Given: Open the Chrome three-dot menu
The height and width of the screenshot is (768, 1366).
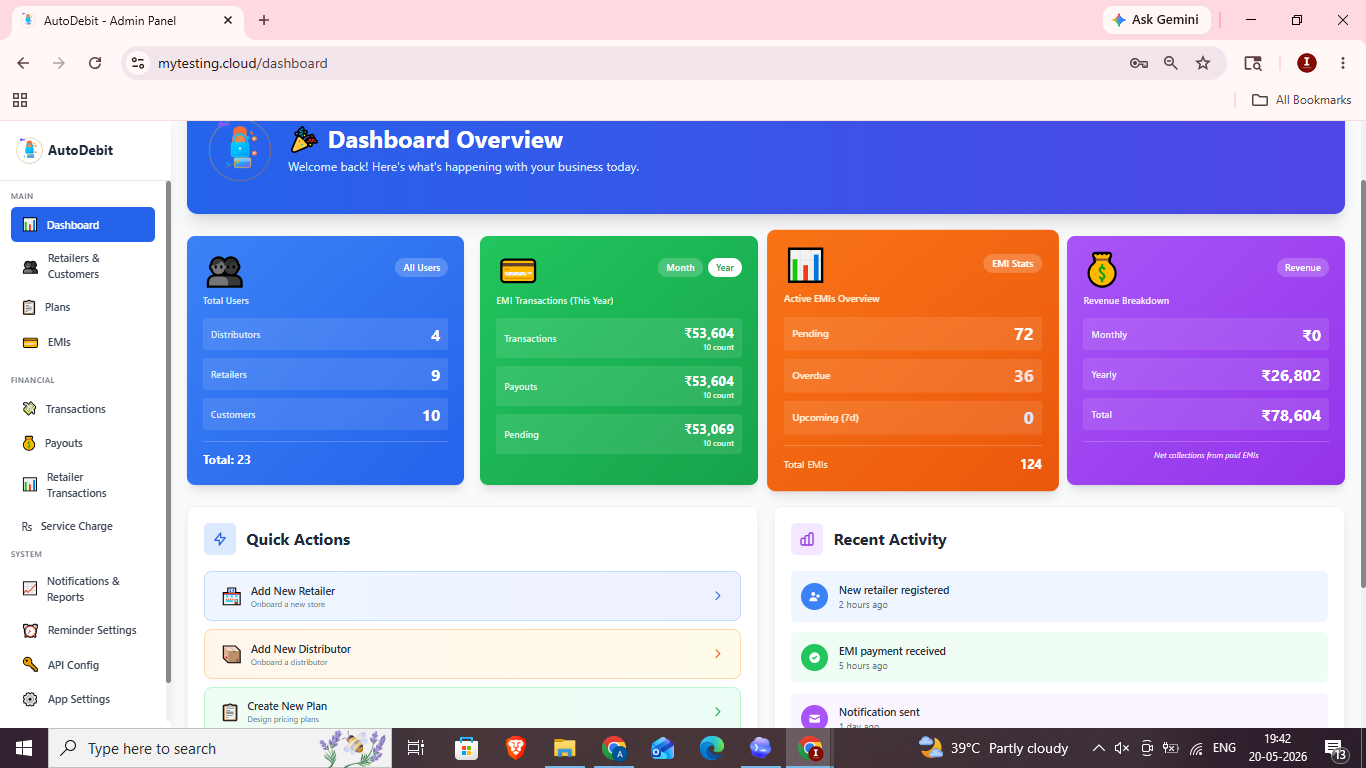Looking at the screenshot, I should click(1343, 63).
